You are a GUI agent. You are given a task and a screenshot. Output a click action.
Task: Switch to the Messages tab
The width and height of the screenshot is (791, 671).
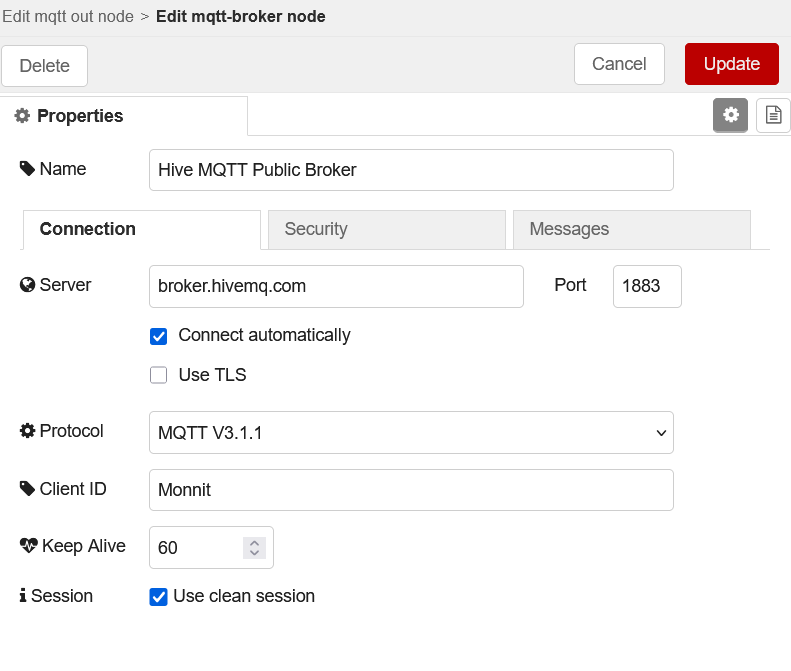point(632,230)
